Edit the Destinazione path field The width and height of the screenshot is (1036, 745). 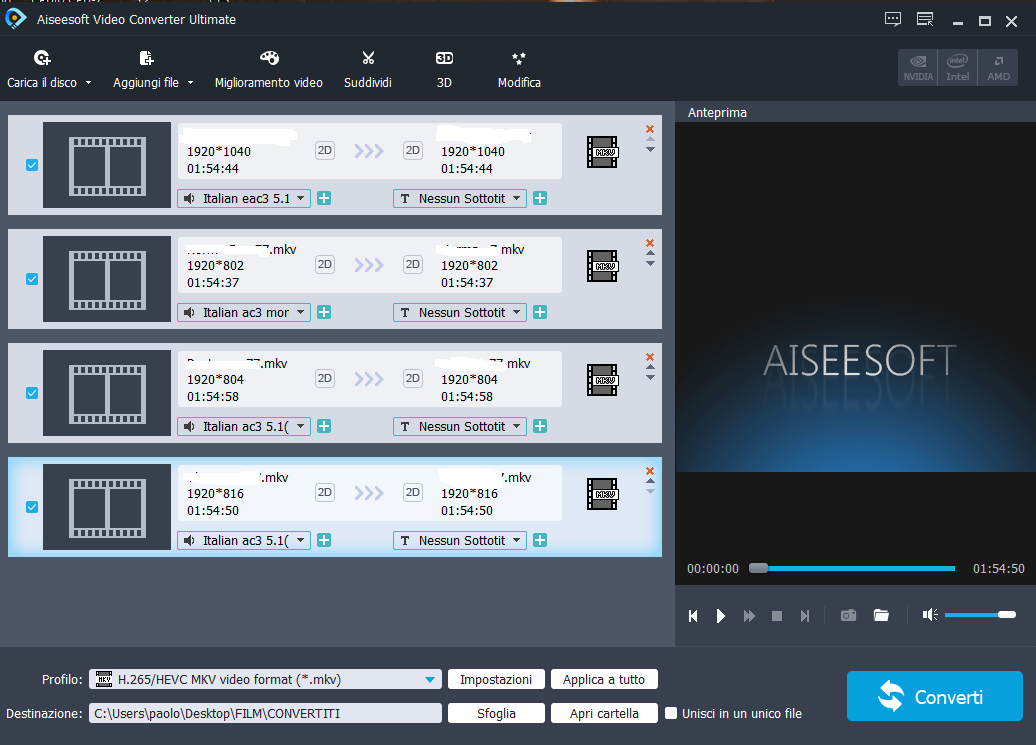(265, 713)
